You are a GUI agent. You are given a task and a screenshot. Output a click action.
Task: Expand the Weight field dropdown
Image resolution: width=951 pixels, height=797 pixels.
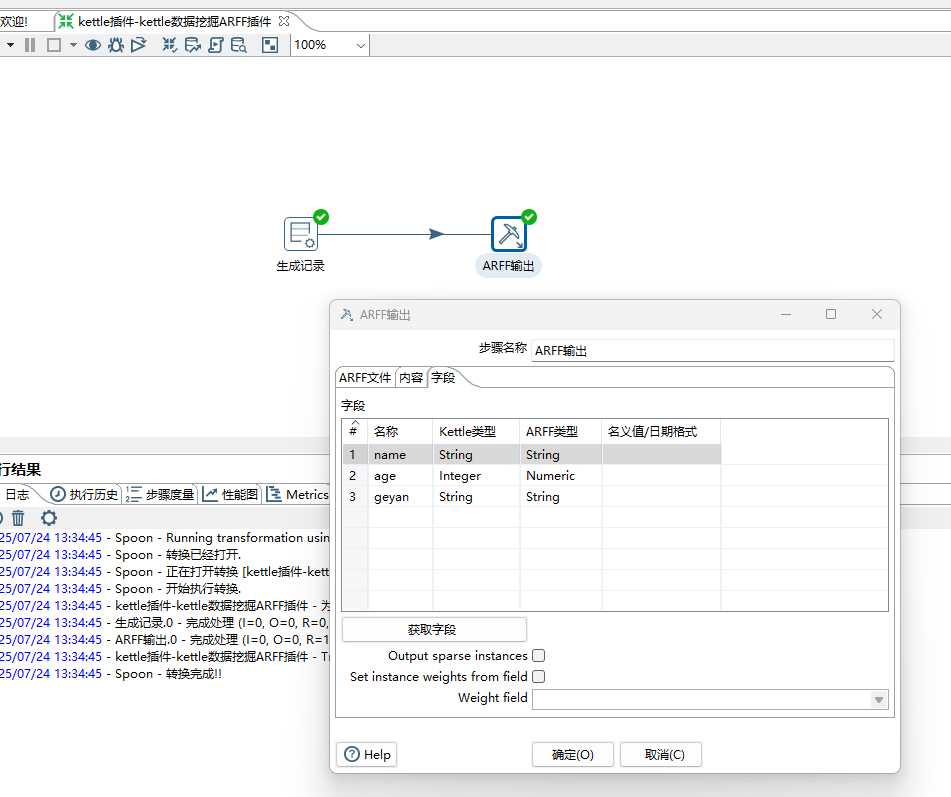(879, 699)
